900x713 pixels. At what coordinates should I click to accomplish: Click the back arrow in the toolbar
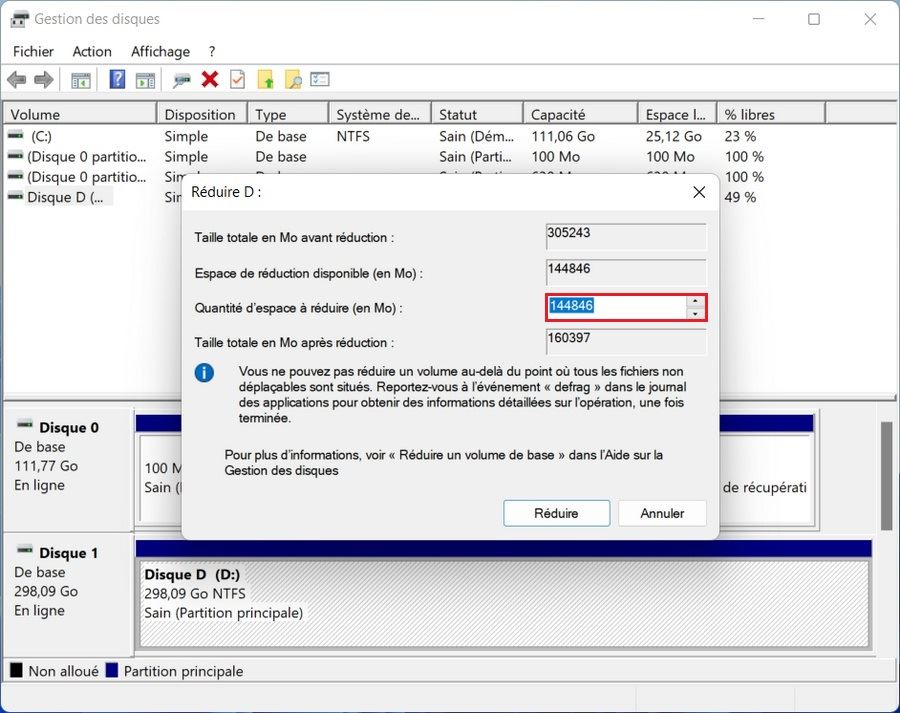[16, 80]
